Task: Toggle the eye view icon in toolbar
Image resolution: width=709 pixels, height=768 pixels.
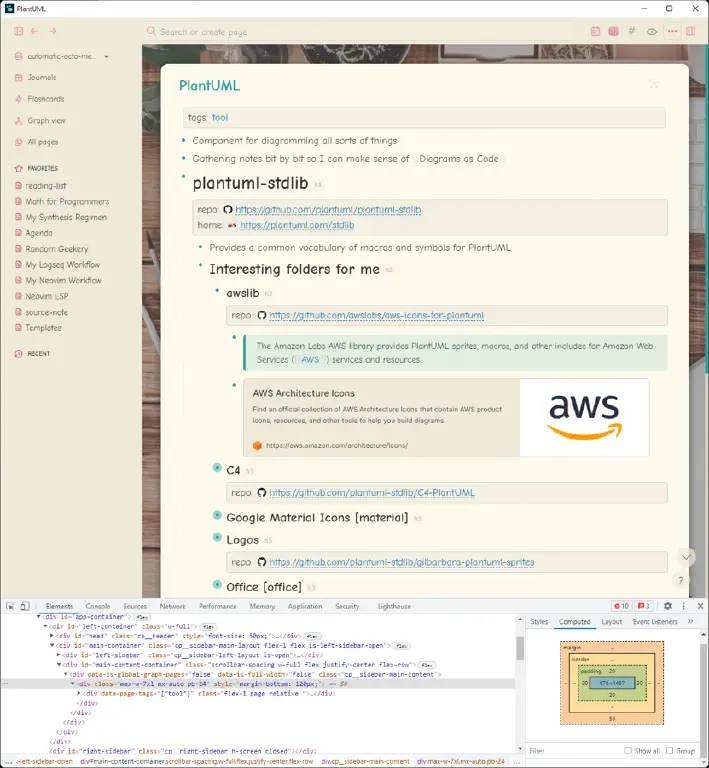Action: tap(652, 31)
